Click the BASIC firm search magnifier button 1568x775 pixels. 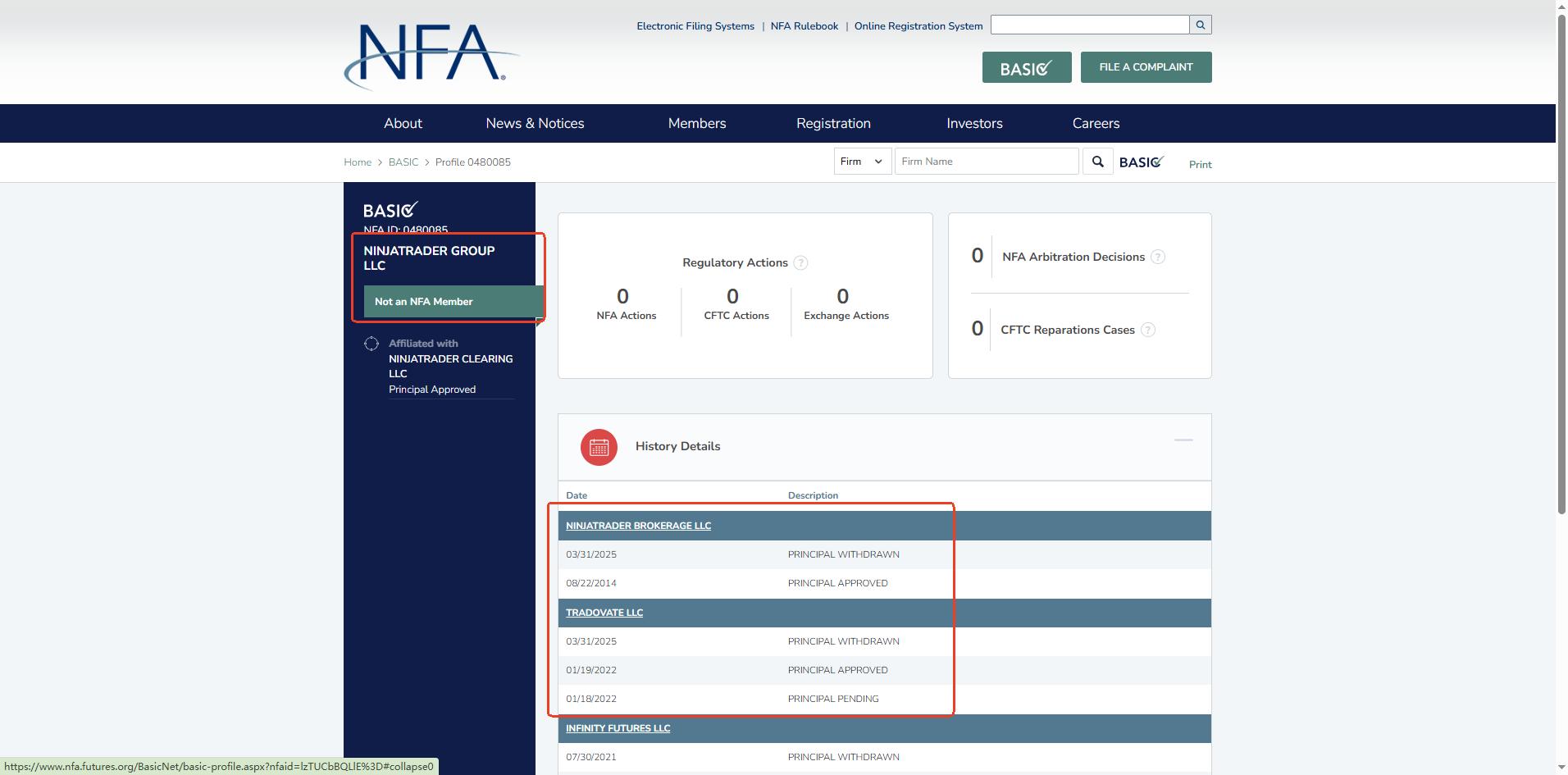1097,162
